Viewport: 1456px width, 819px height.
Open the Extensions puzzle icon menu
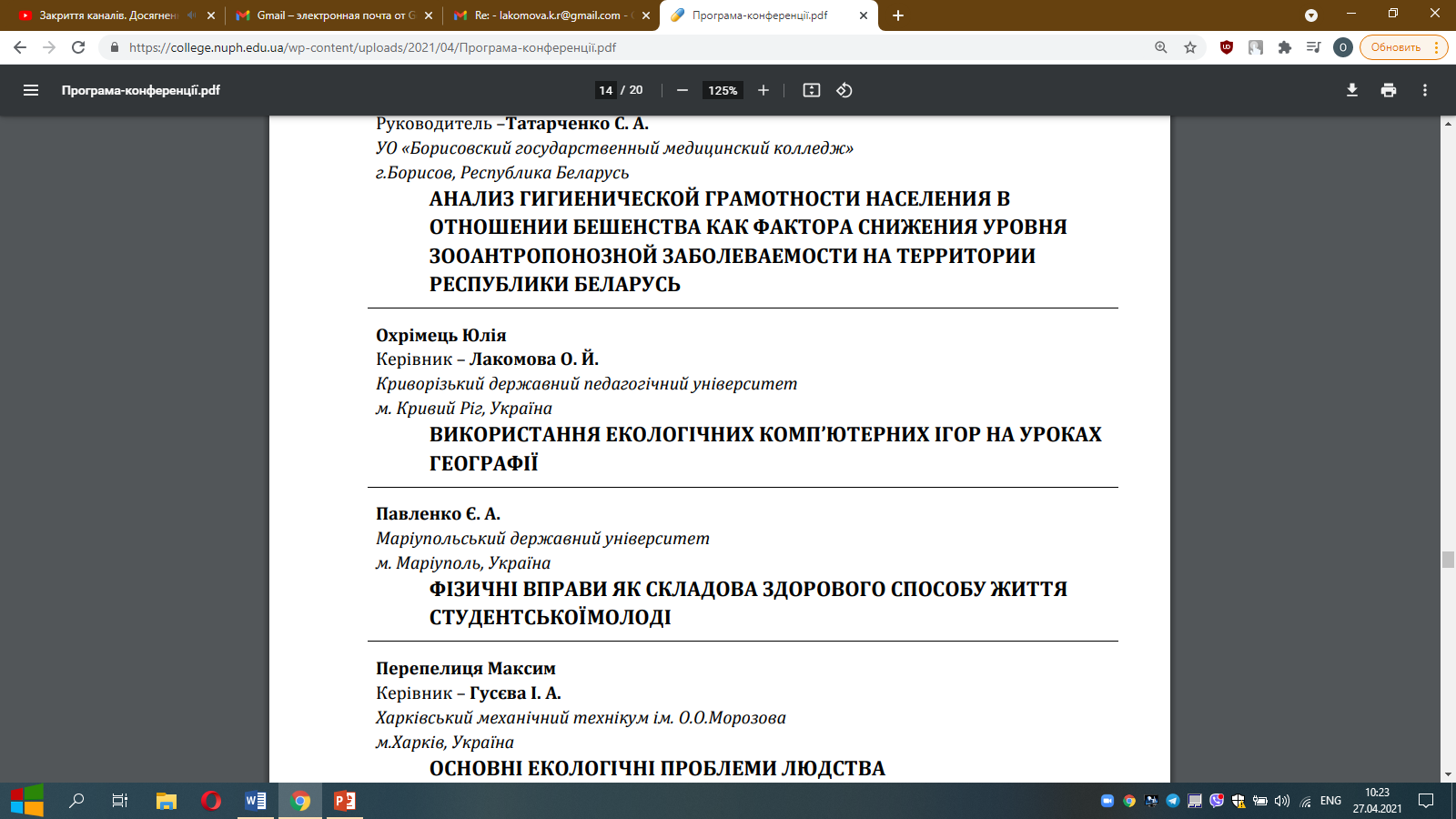(x=1285, y=47)
